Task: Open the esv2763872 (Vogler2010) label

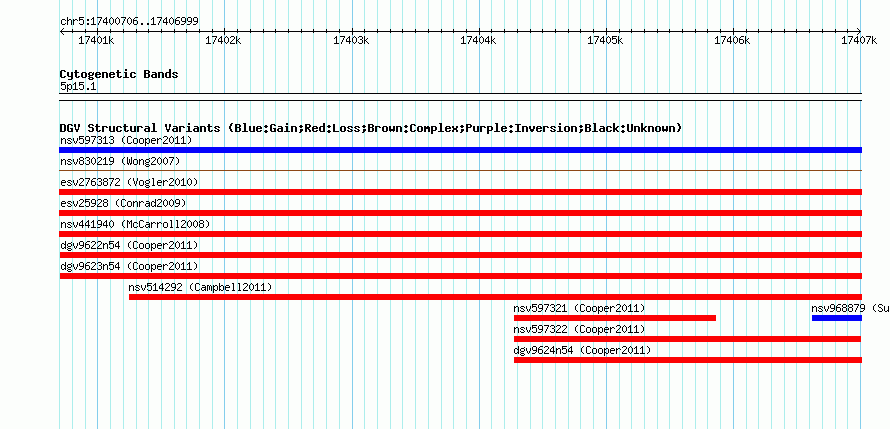Action: [x=129, y=182]
